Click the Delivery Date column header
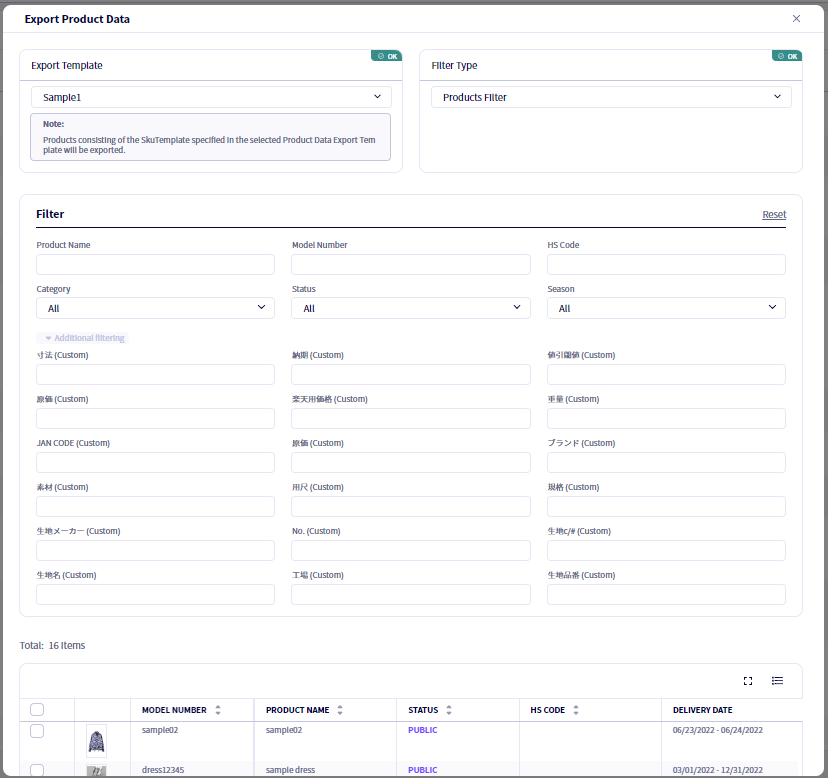This screenshot has height=778, width=828. tap(702, 710)
